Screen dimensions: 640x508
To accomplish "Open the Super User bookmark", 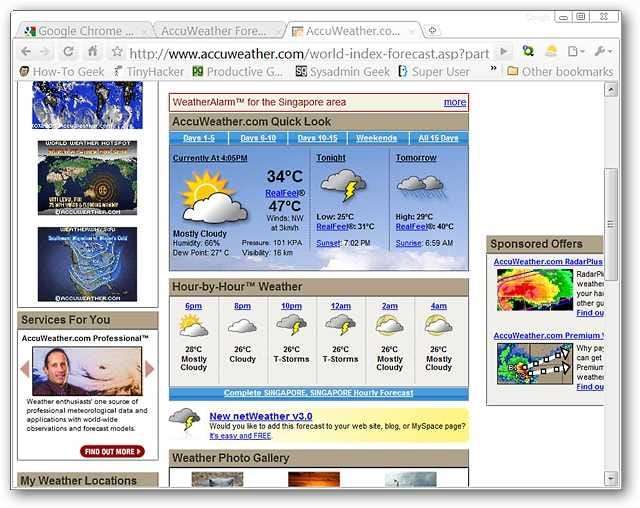I will (x=434, y=72).
